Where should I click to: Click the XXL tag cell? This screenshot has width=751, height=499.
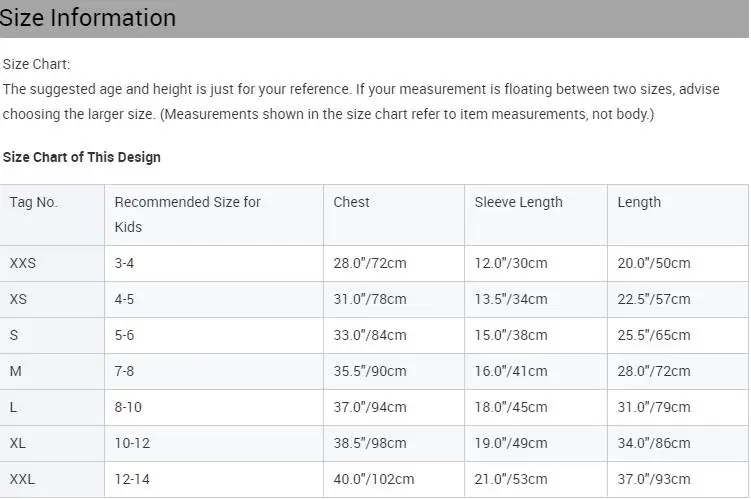coord(22,480)
